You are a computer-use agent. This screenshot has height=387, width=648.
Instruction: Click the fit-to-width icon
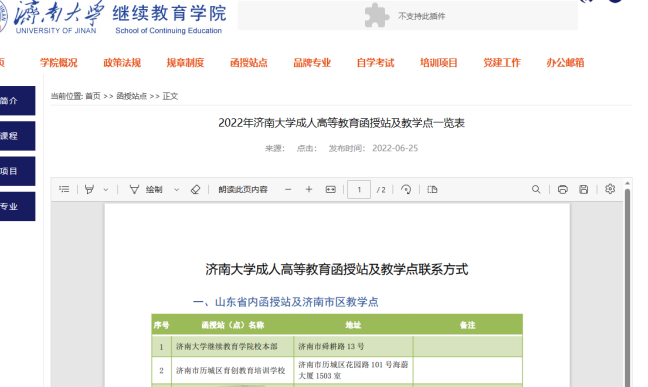331,189
